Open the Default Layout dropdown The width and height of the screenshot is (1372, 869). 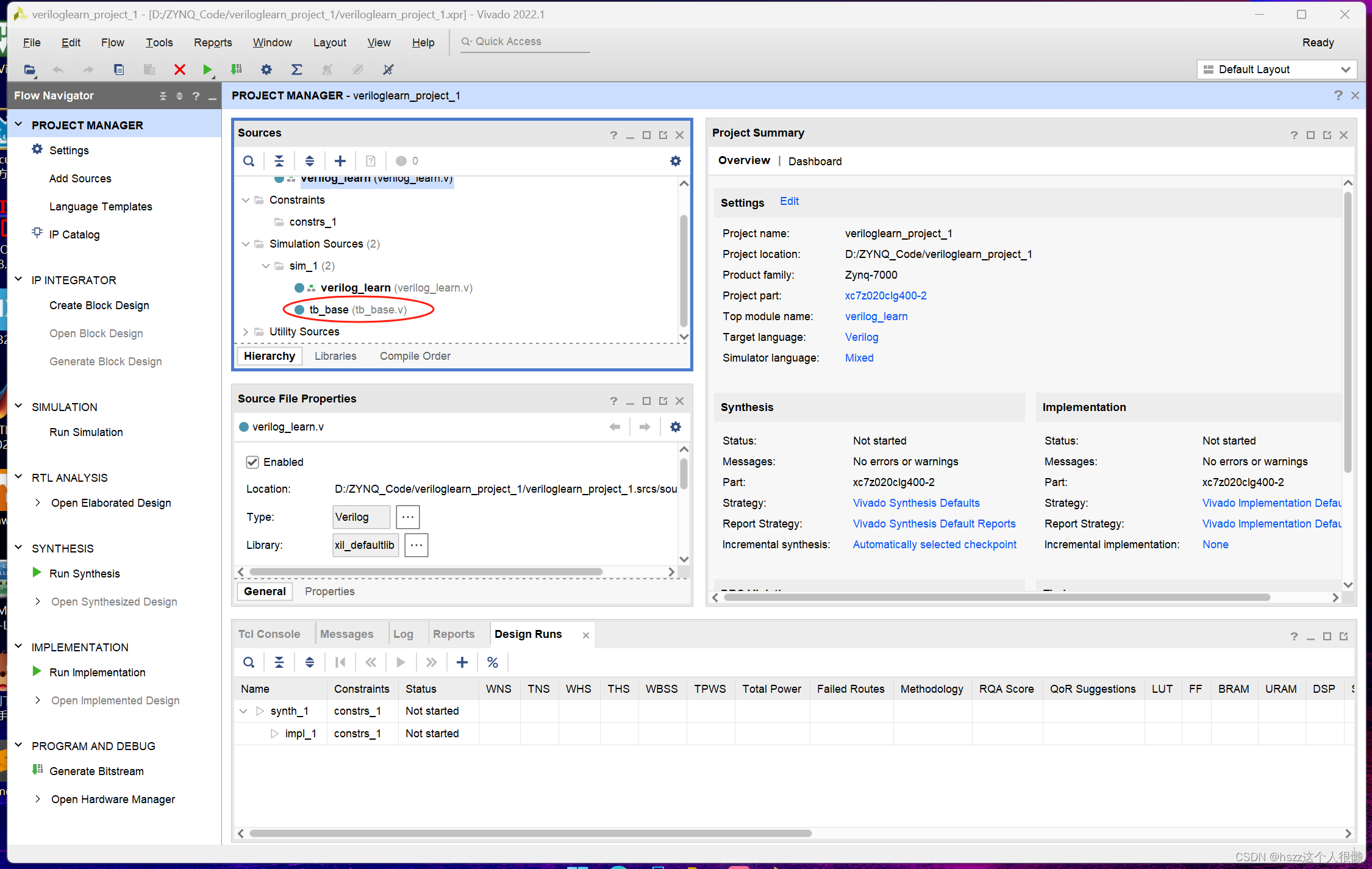pos(1277,70)
